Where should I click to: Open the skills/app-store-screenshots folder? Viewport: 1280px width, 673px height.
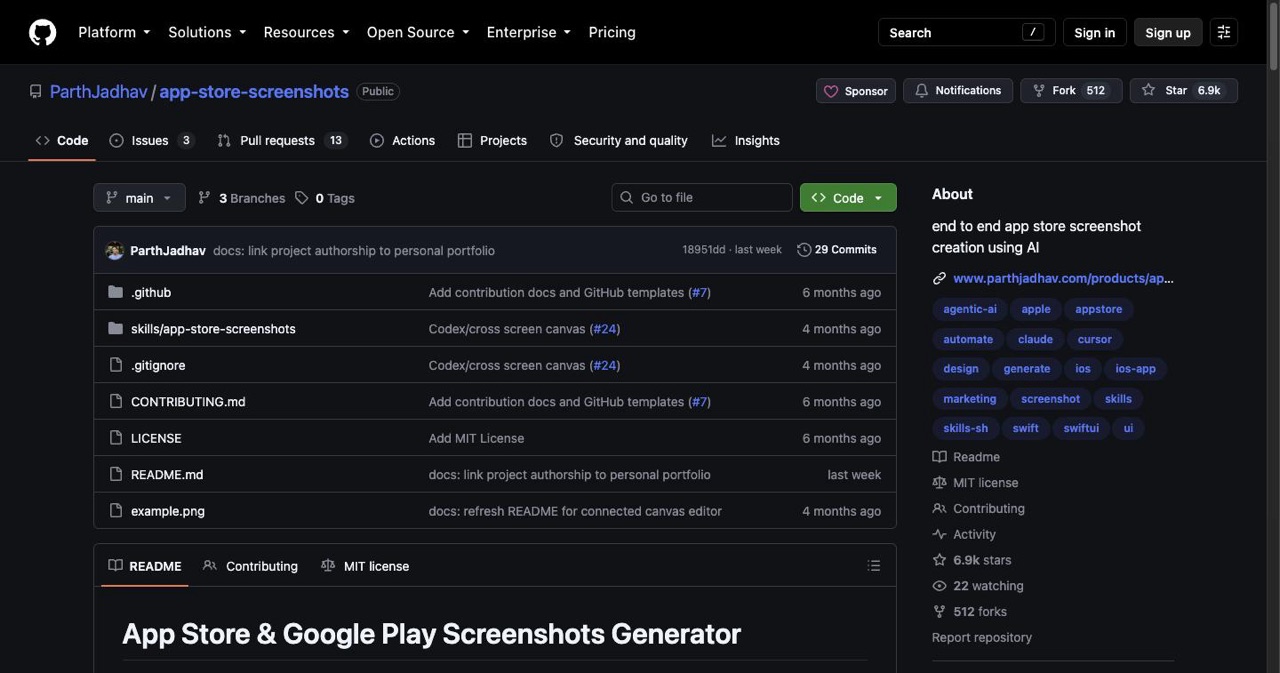(213, 329)
